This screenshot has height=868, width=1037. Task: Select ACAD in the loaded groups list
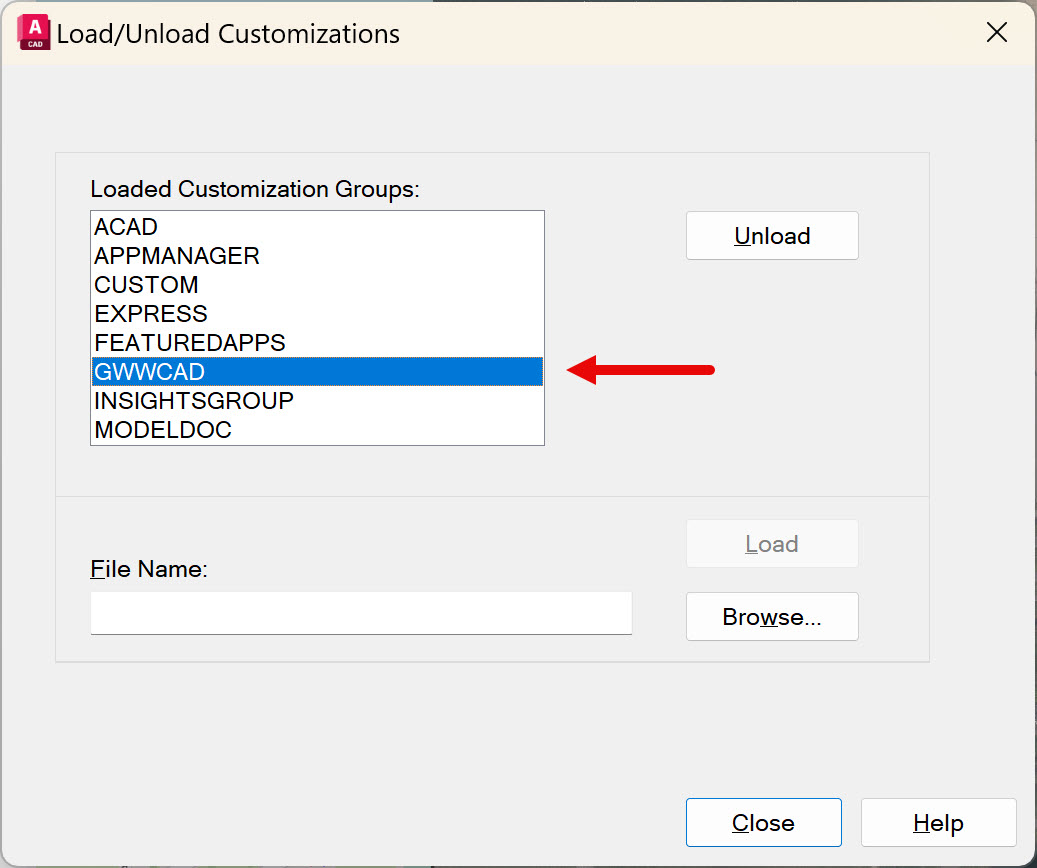pos(126,227)
